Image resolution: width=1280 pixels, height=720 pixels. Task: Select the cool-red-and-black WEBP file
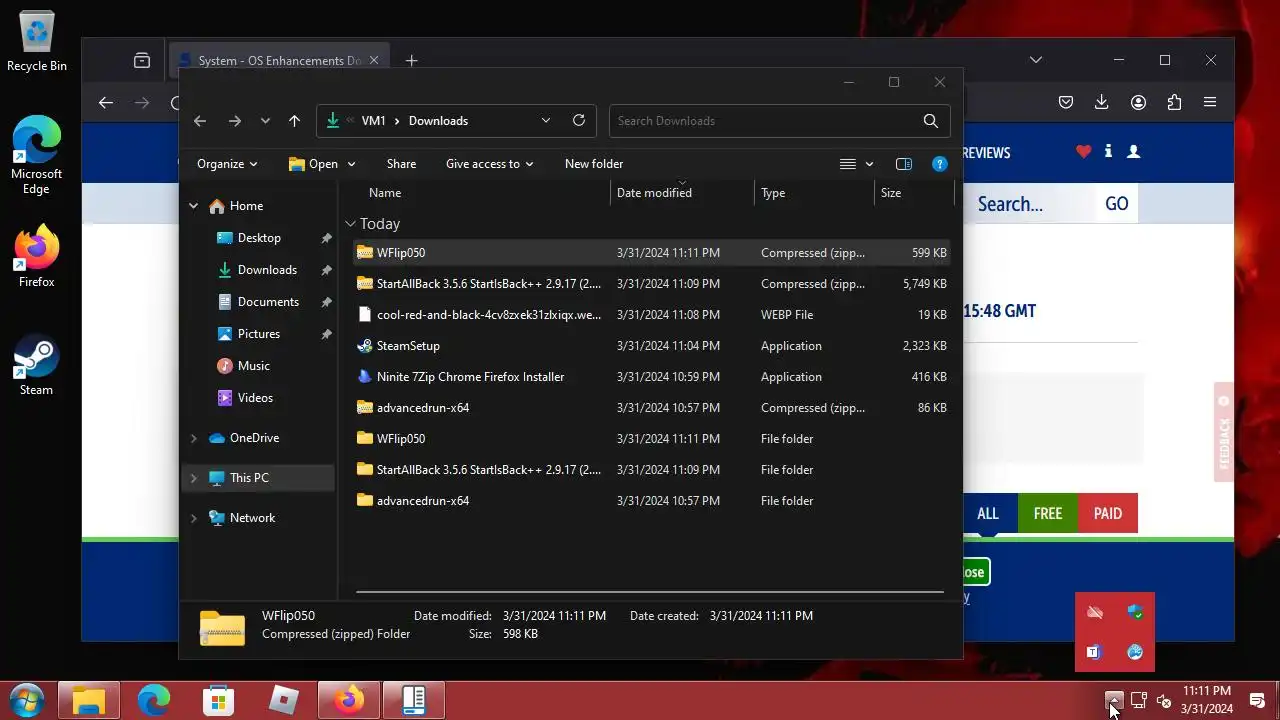[x=651, y=315]
